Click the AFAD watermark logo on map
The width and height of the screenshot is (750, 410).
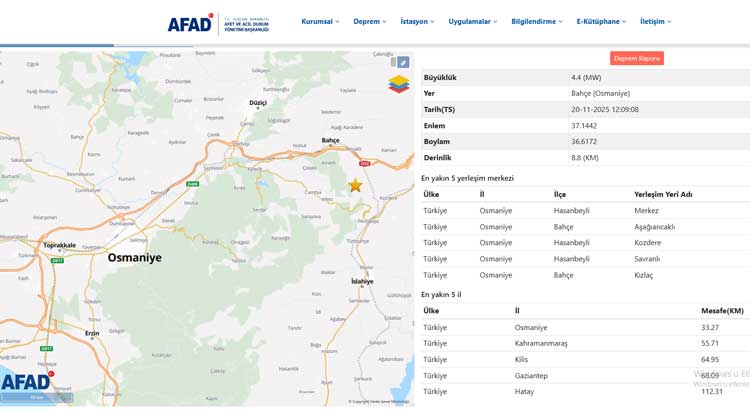pos(28,381)
